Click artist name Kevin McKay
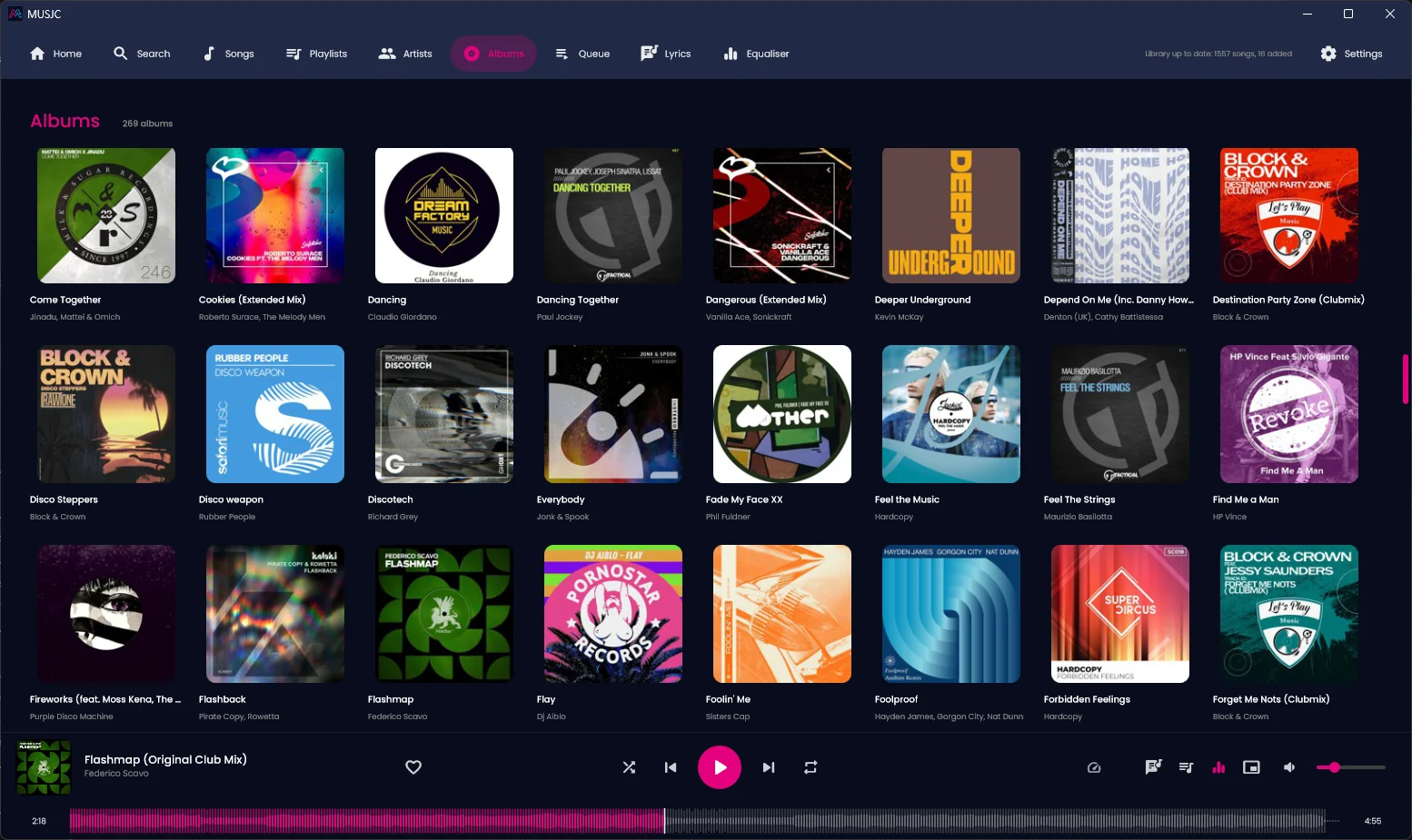Screen dimensions: 1412x840 coord(899,317)
